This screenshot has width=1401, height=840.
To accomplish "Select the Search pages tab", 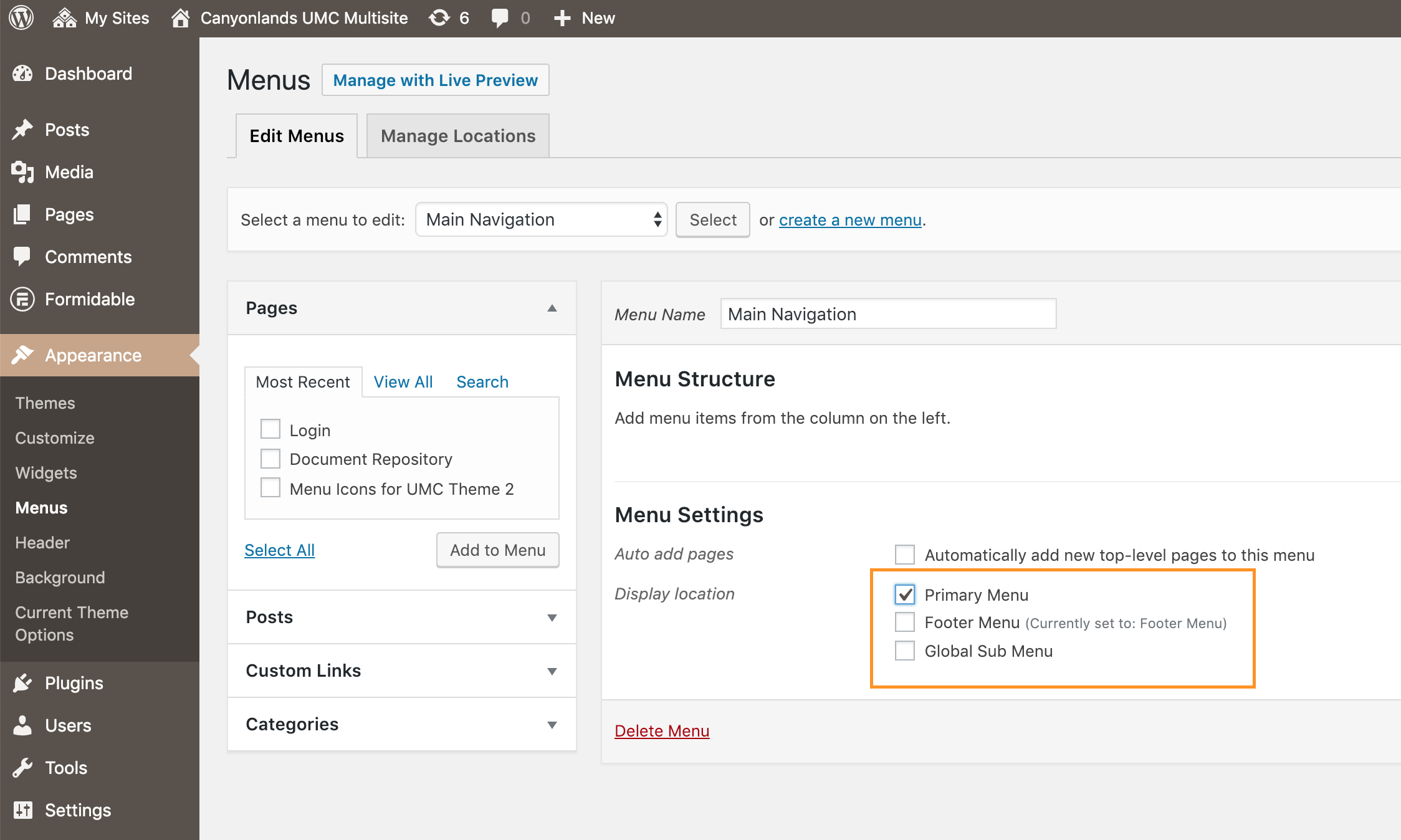I will (x=482, y=382).
